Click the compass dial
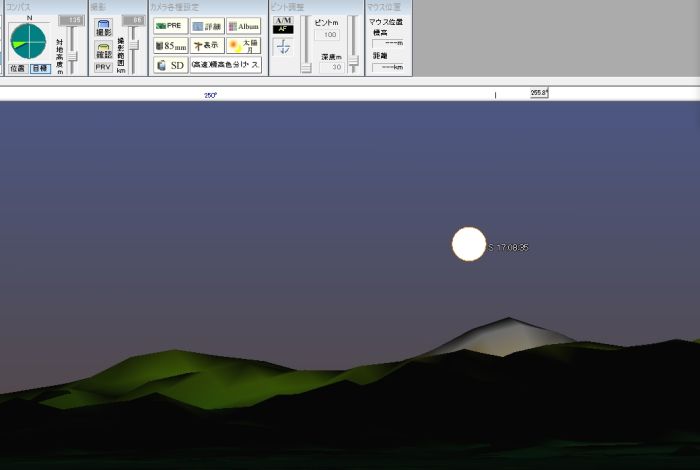 [28, 40]
